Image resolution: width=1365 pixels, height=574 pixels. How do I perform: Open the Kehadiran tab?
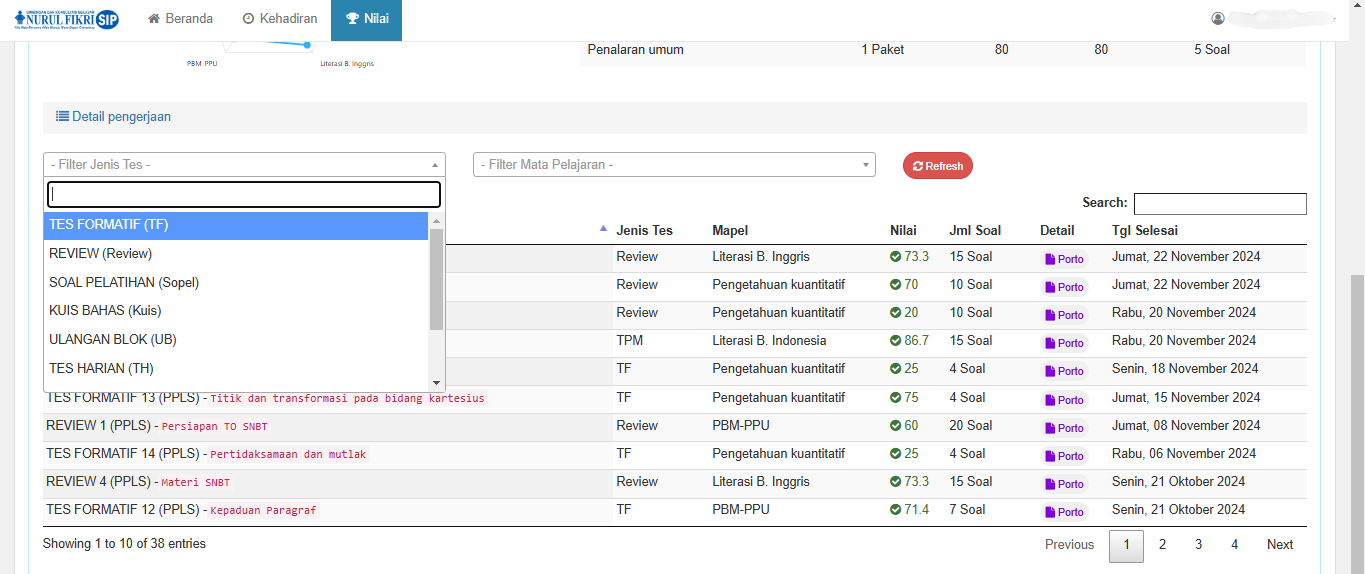[x=280, y=19]
